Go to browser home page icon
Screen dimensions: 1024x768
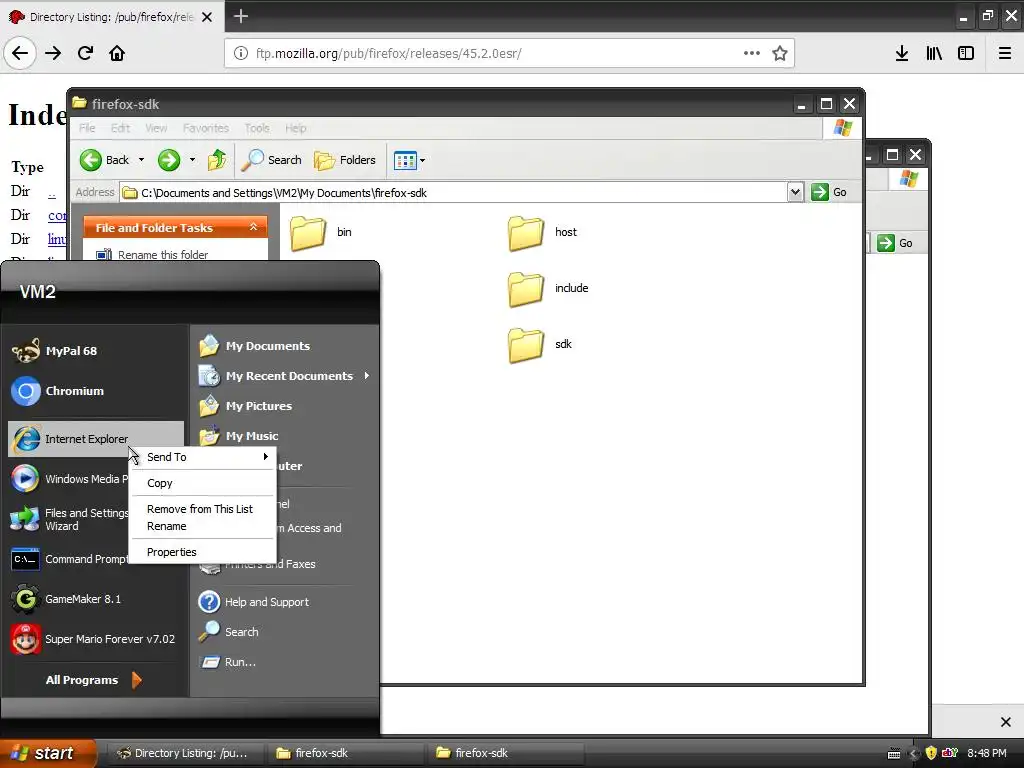117,53
